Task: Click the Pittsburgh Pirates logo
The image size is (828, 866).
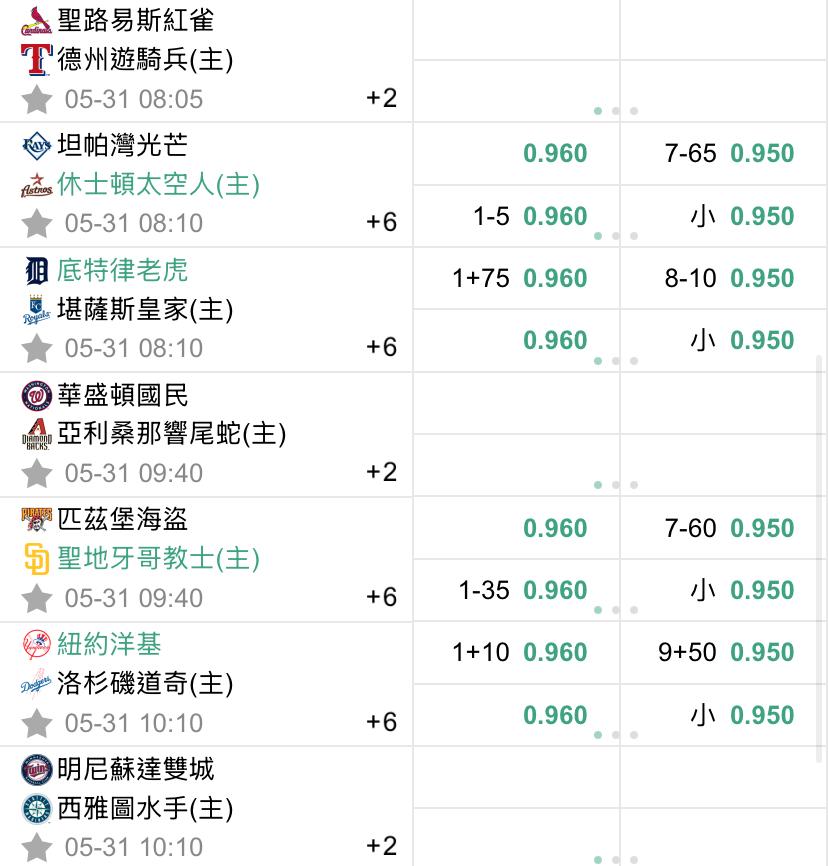Action: pyautogui.click(x=36, y=520)
